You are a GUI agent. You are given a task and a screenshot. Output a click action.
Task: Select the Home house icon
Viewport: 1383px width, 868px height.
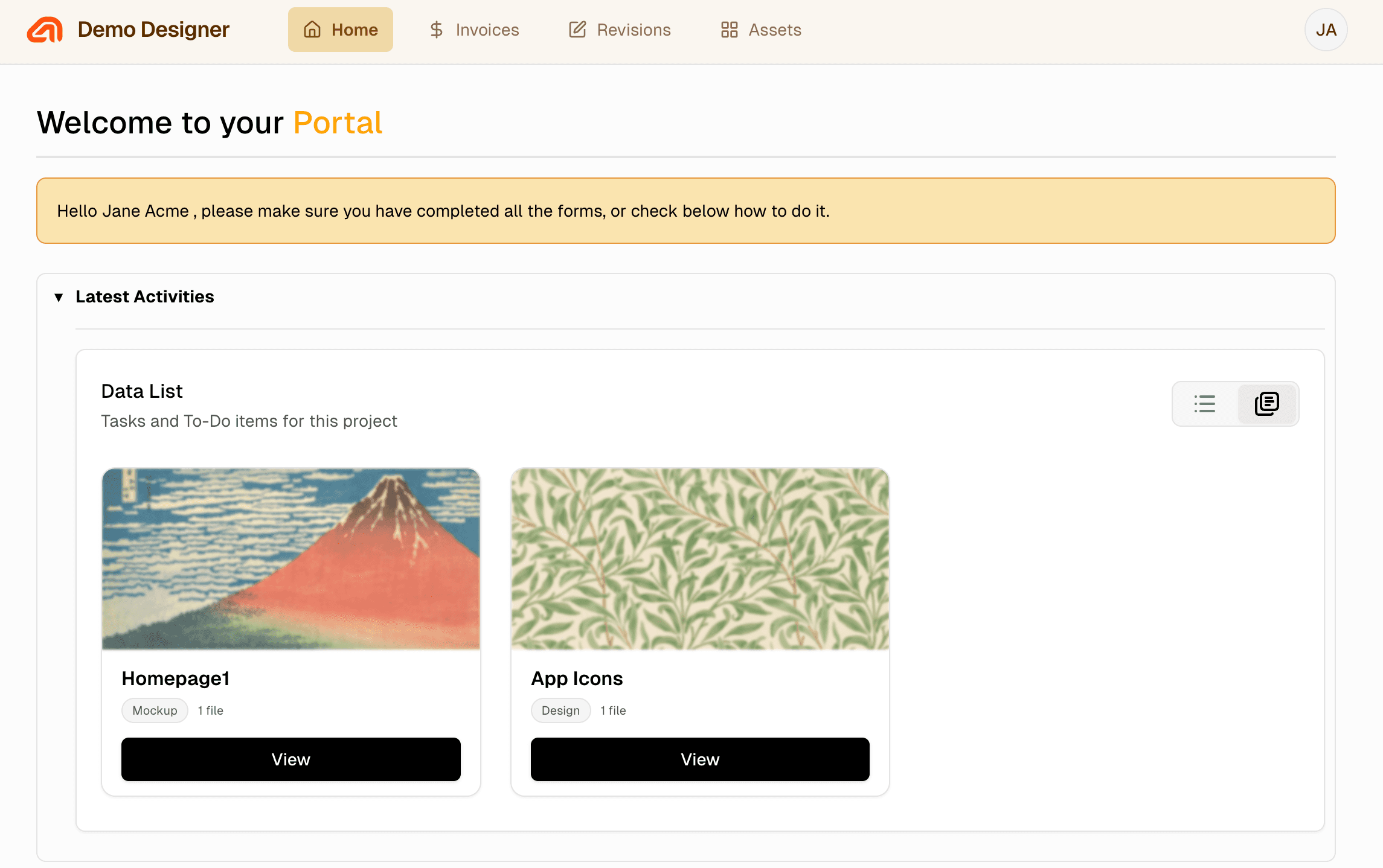coord(312,29)
